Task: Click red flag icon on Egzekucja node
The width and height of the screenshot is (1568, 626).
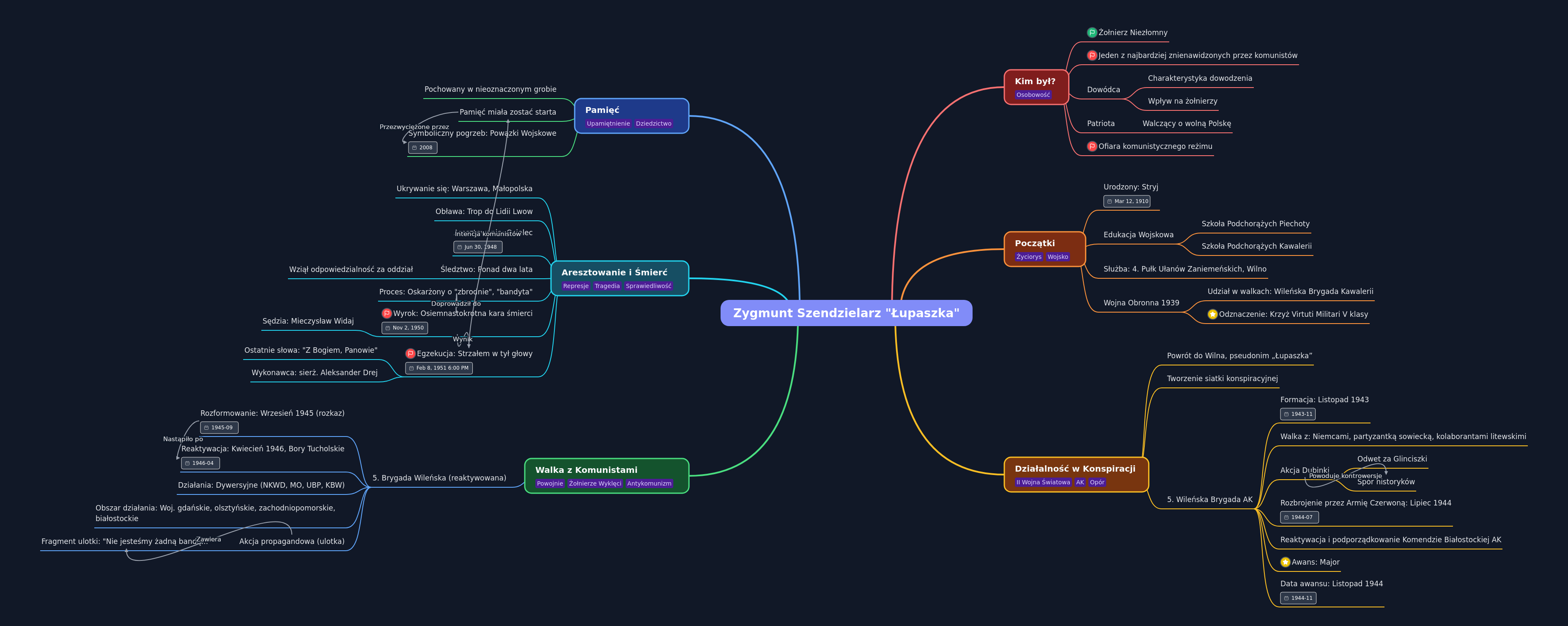Action: click(410, 354)
